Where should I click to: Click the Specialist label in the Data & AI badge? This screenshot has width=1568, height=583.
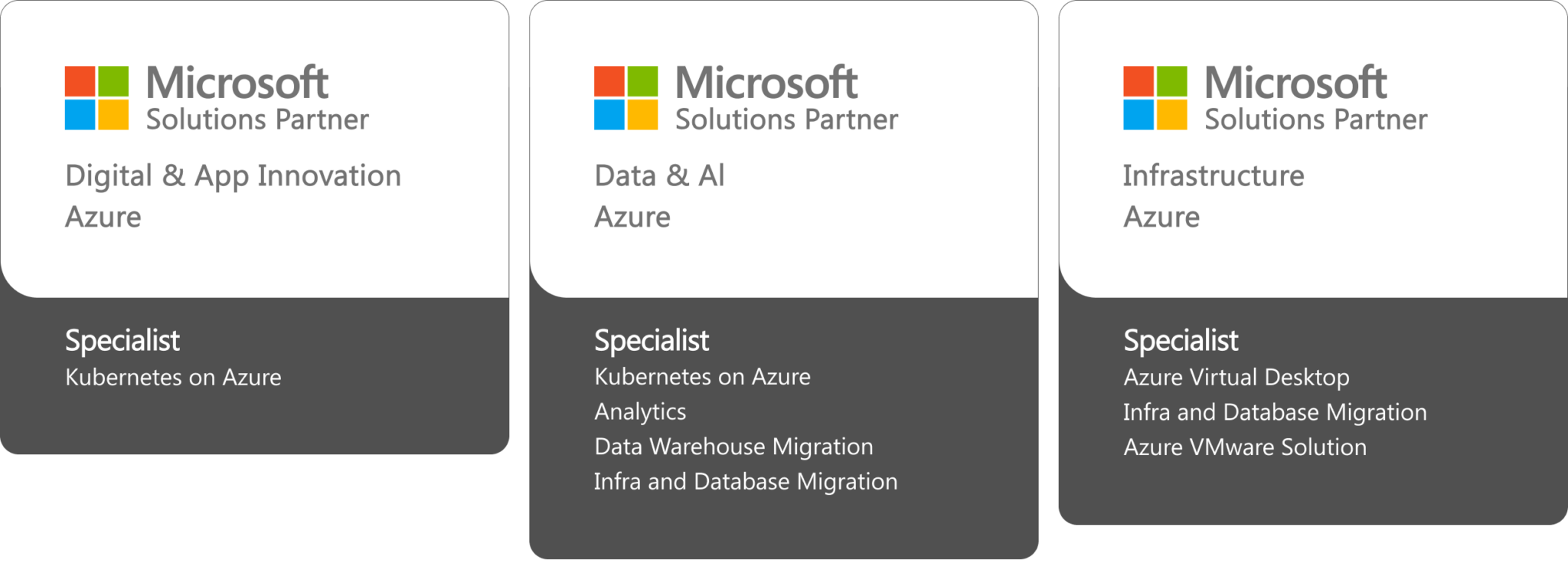tap(652, 341)
